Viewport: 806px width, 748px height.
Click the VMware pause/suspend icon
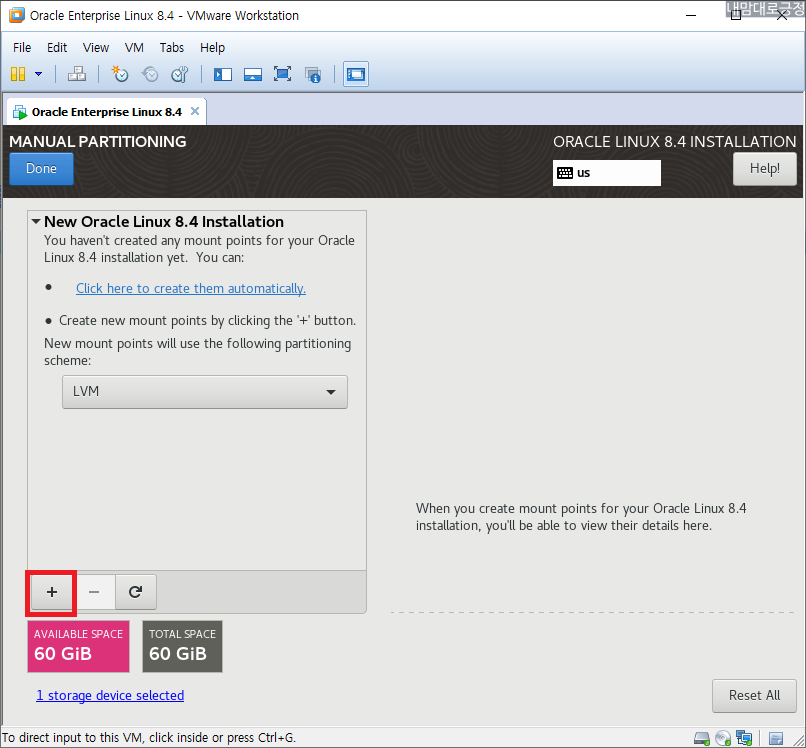pyautogui.click(x=18, y=74)
